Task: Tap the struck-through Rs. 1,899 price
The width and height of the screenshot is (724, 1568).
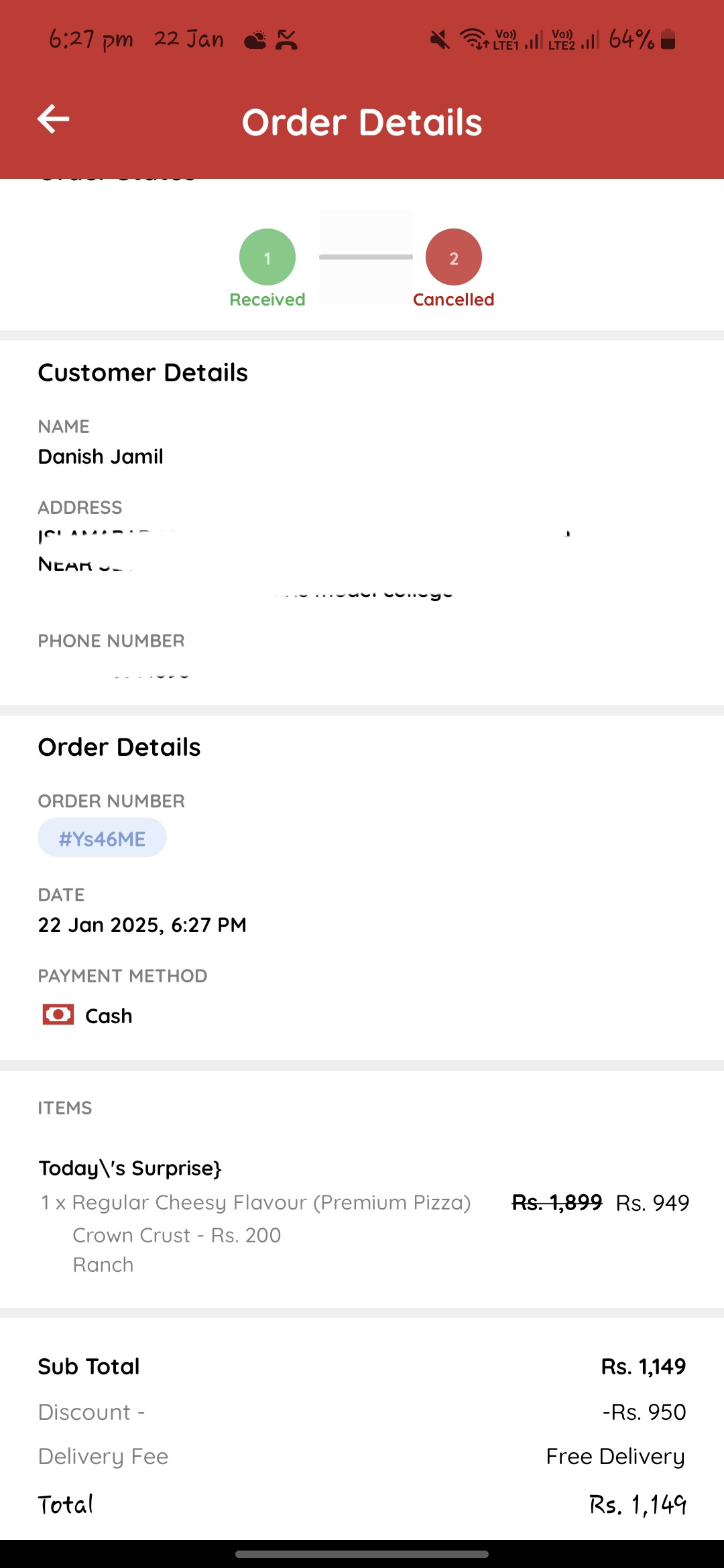Action: 557,1203
